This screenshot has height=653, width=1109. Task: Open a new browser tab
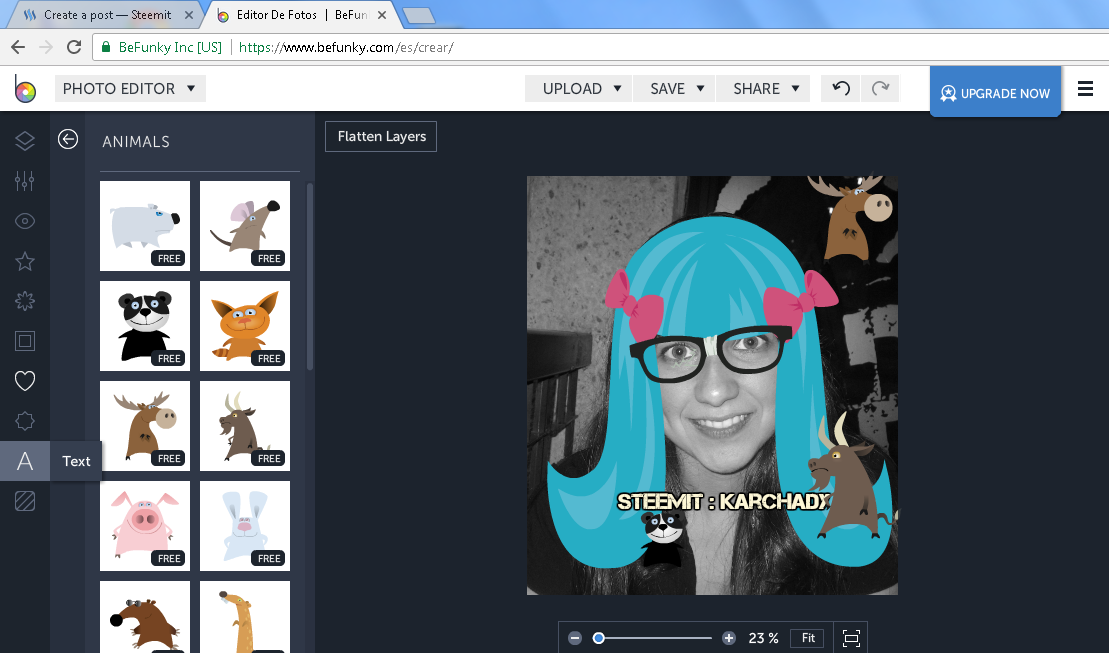tap(418, 16)
